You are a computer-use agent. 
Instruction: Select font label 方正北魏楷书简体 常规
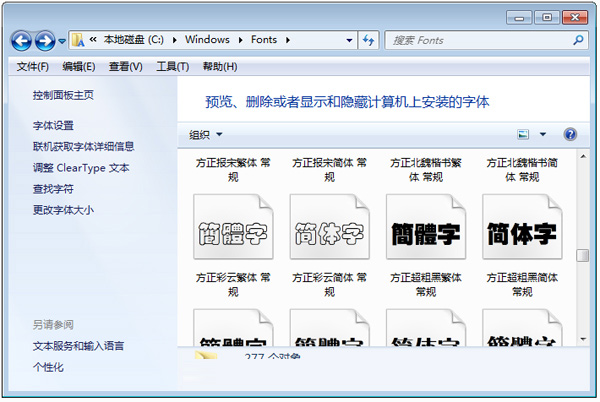pos(522,170)
